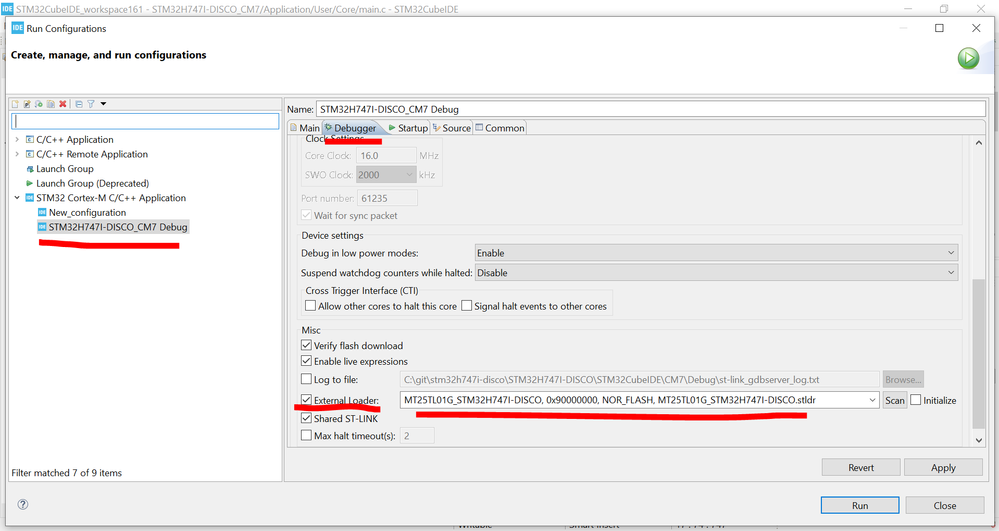The width and height of the screenshot is (999, 531).
Task: Toggle Enable live expressions checkbox
Action: coord(306,361)
